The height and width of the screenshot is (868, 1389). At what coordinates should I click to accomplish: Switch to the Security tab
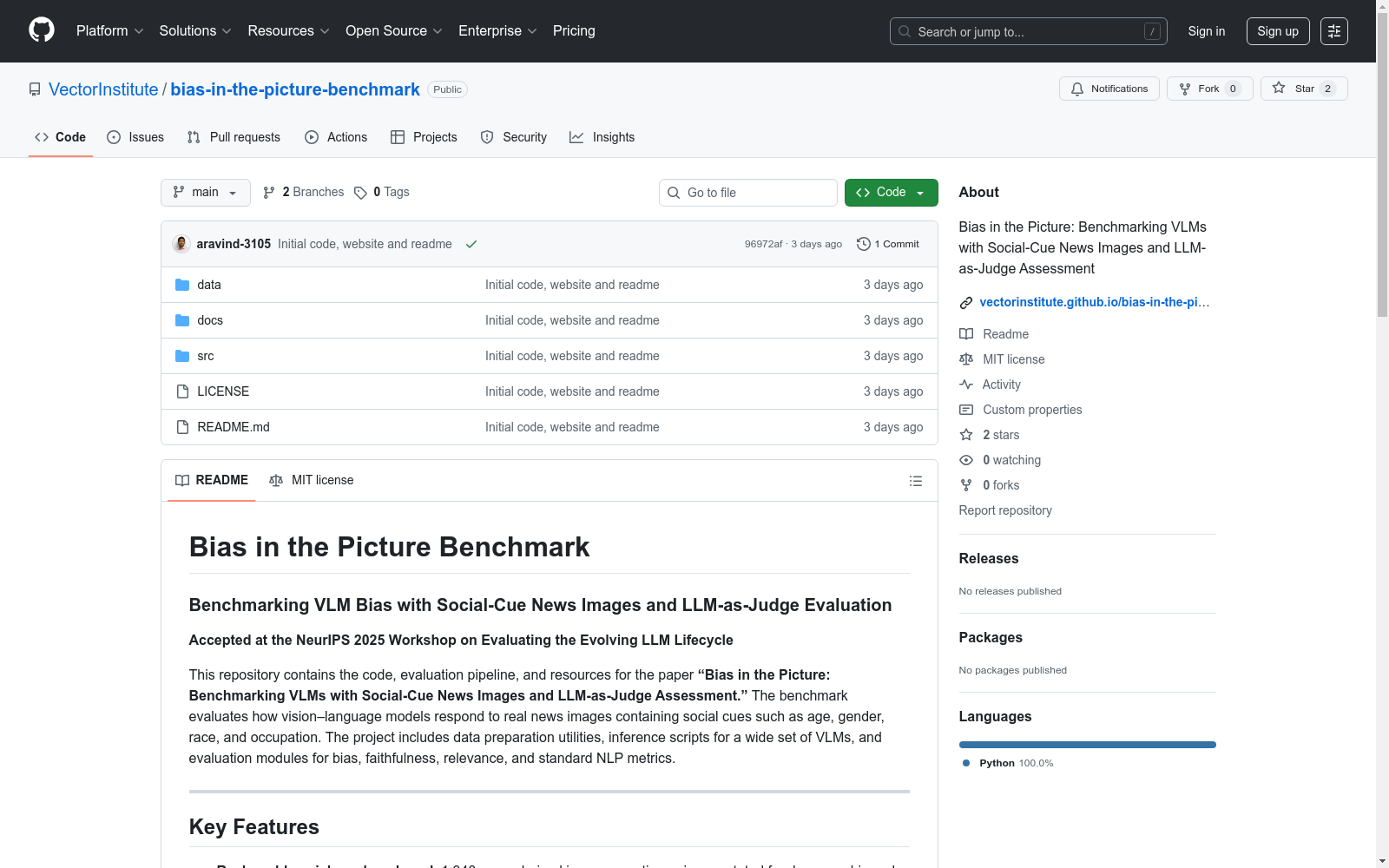[514, 137]
